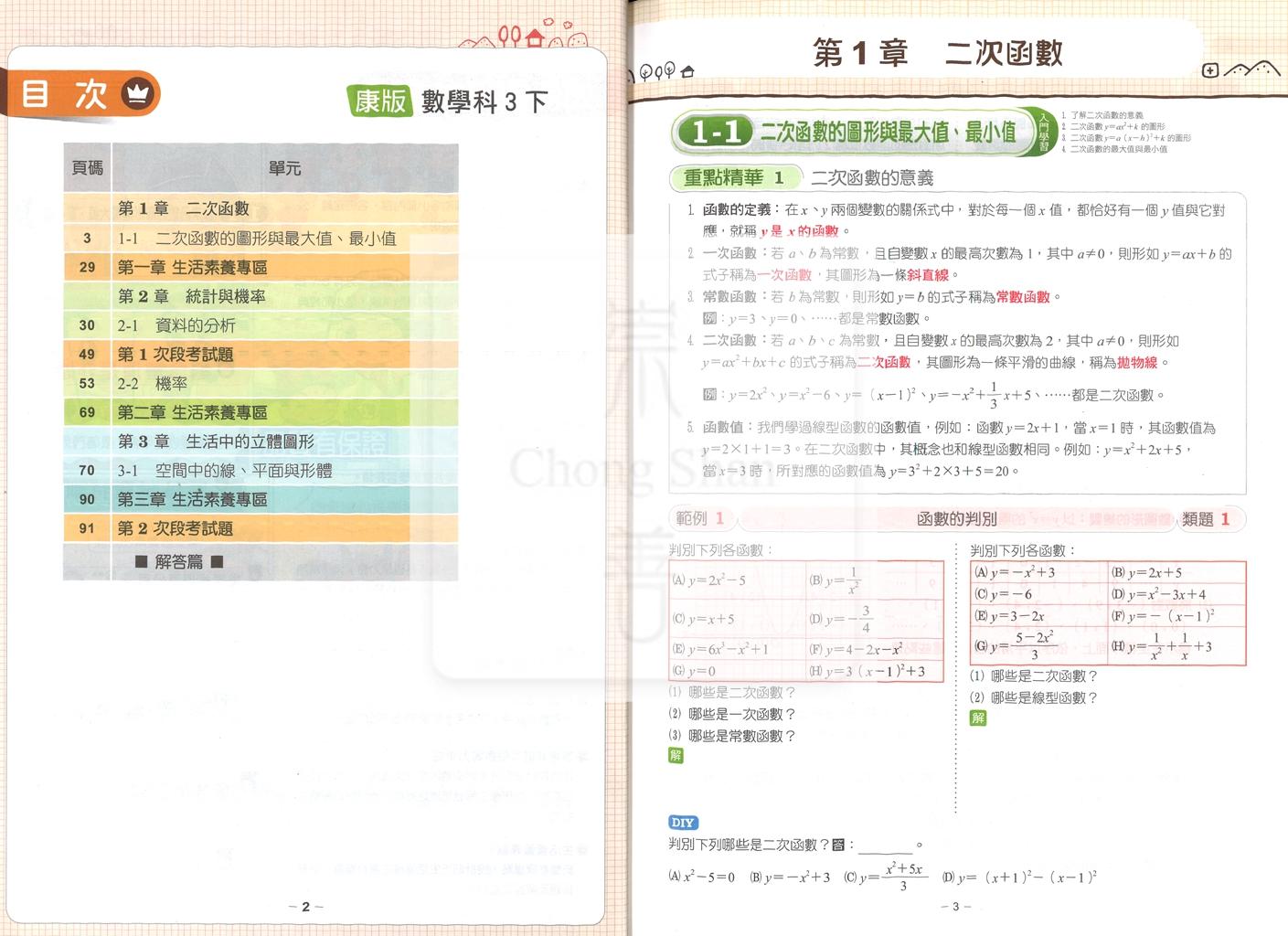Viewport: 1288px width, 936px height.
Task: Click the chapter heading 第 1 章 二次函數
Action: tap(938, 52)
